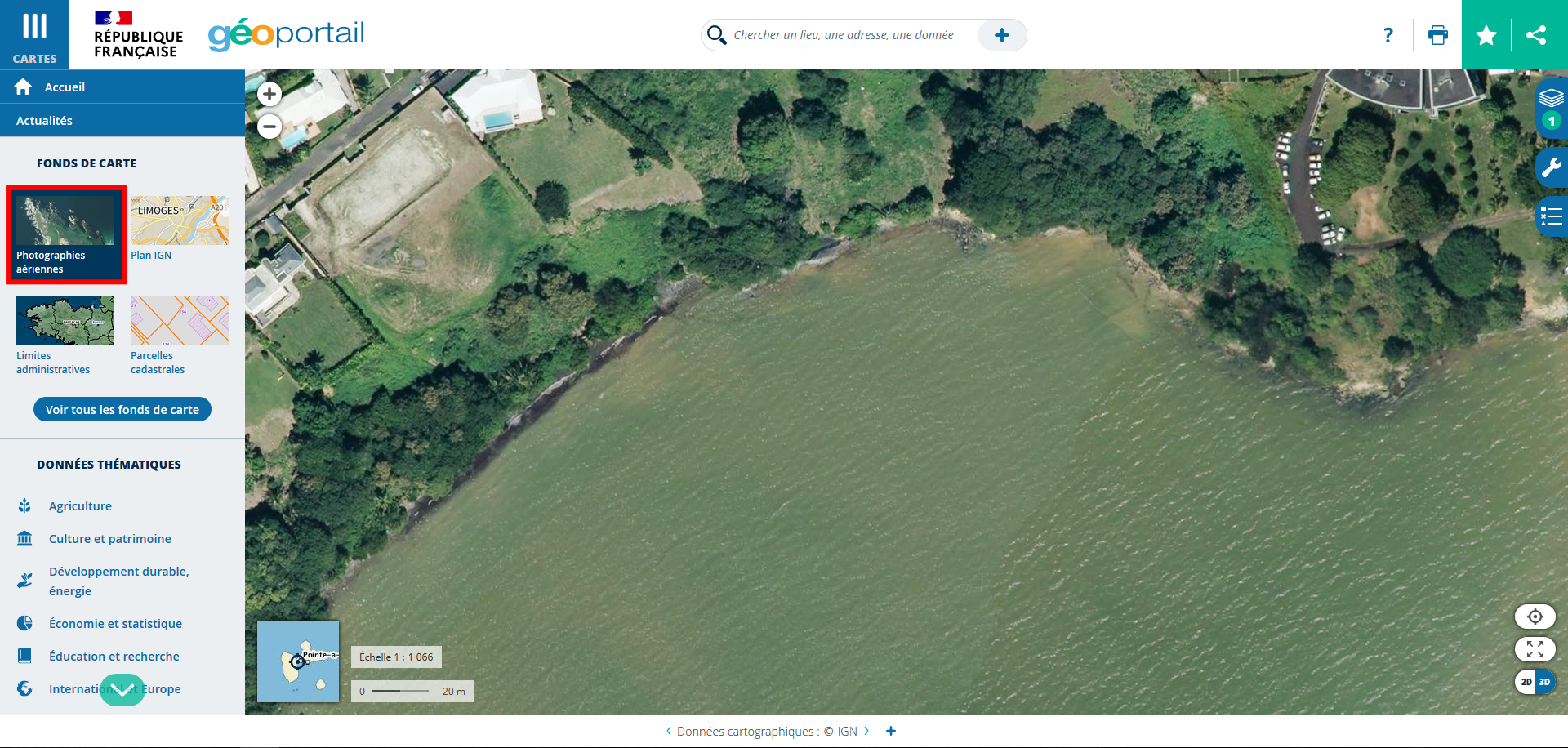The image size is (1568, 748).
Task: Toggle fullscreen map mode
Action: pos(1535,649)
